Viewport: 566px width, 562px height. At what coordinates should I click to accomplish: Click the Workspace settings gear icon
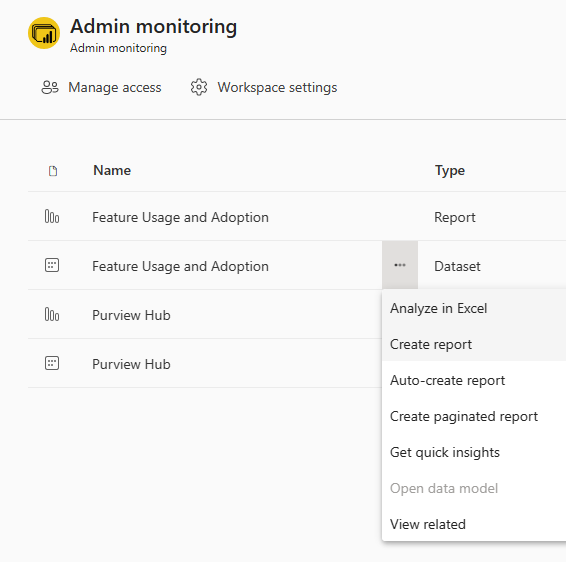coord(199,87)
